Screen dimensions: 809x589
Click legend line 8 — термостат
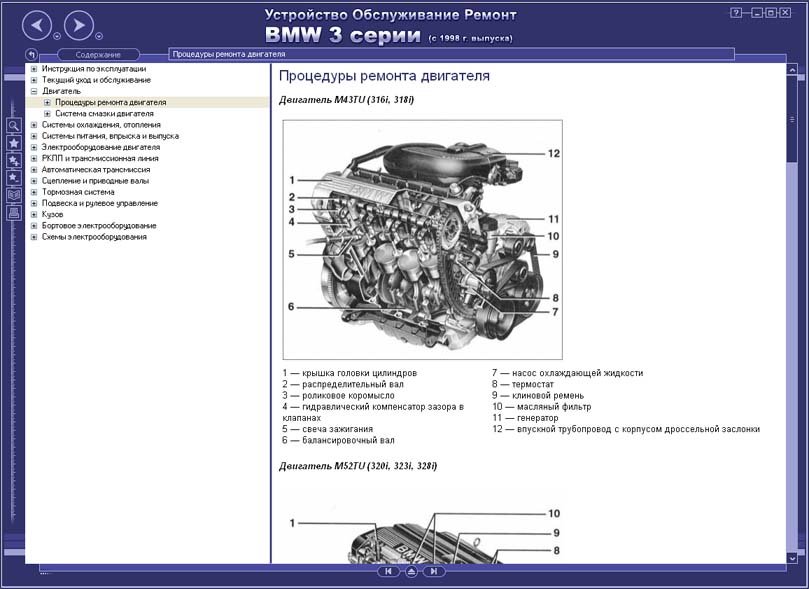pyautogui.click(x=523, y=384)
